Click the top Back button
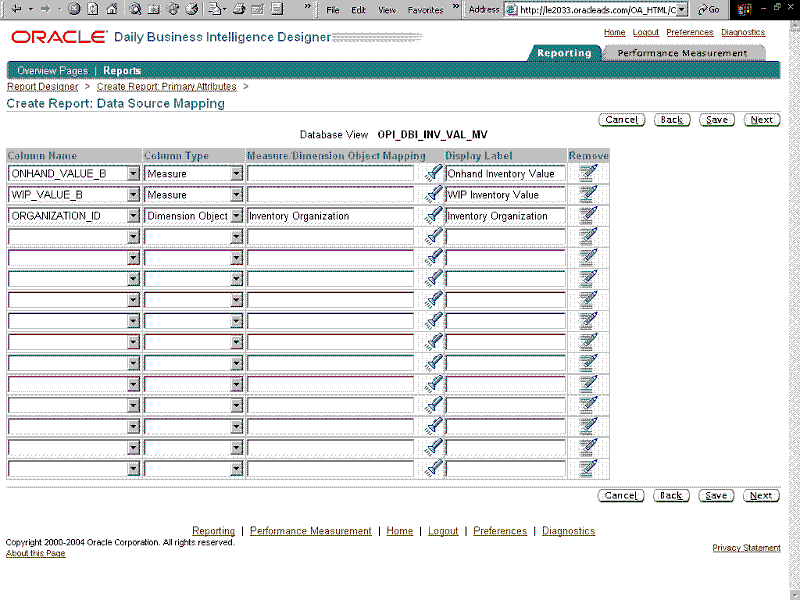The width and height of the screenshot is (800, 600). pyautogui.click(x=672, y=119)
